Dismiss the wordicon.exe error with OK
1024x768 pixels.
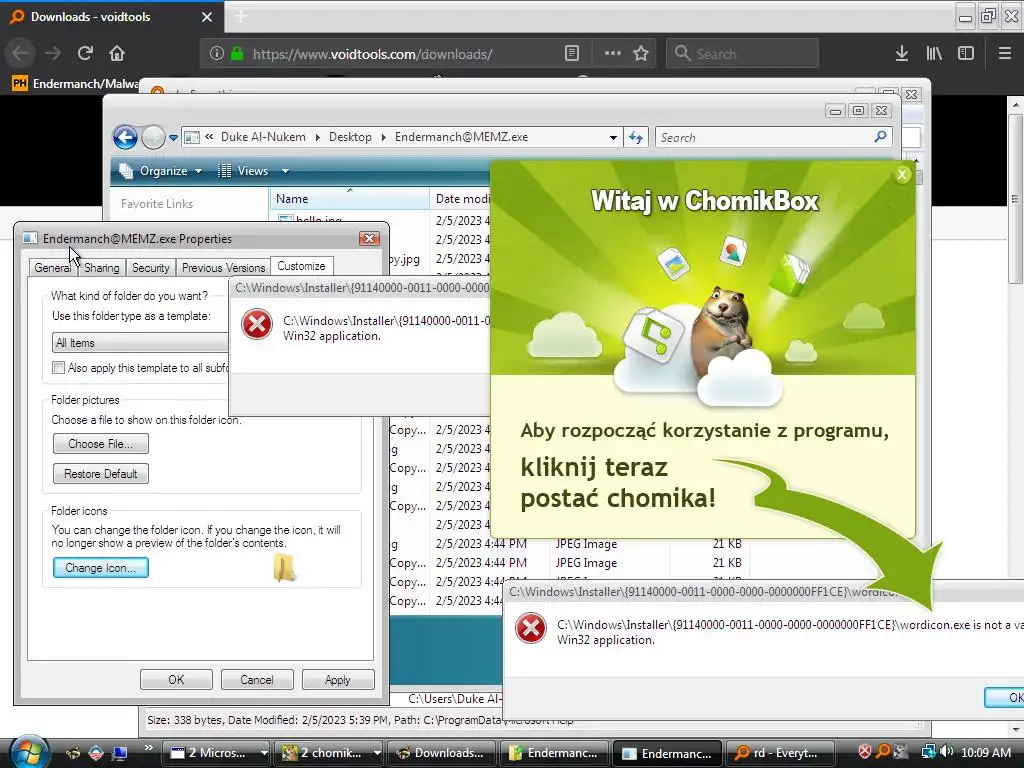click(1006, 697)
